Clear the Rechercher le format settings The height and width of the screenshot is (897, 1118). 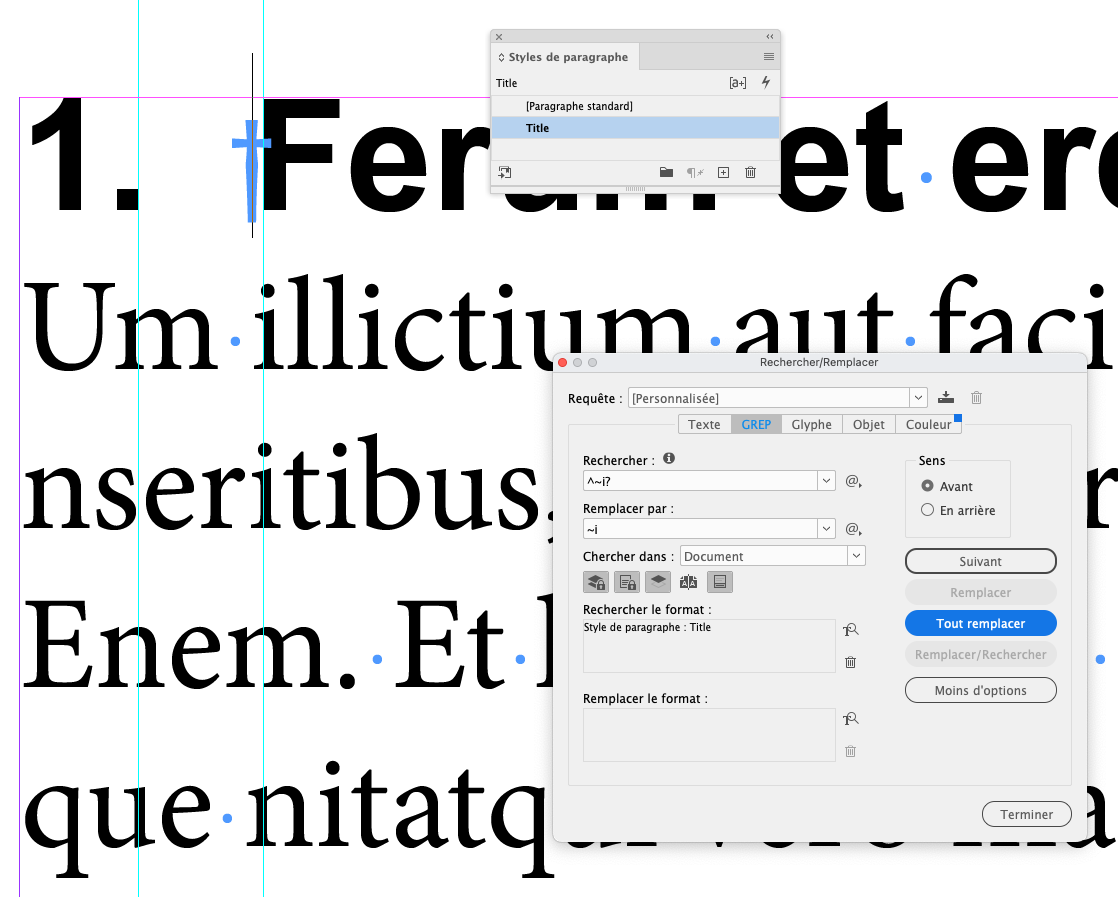(850, 662)
